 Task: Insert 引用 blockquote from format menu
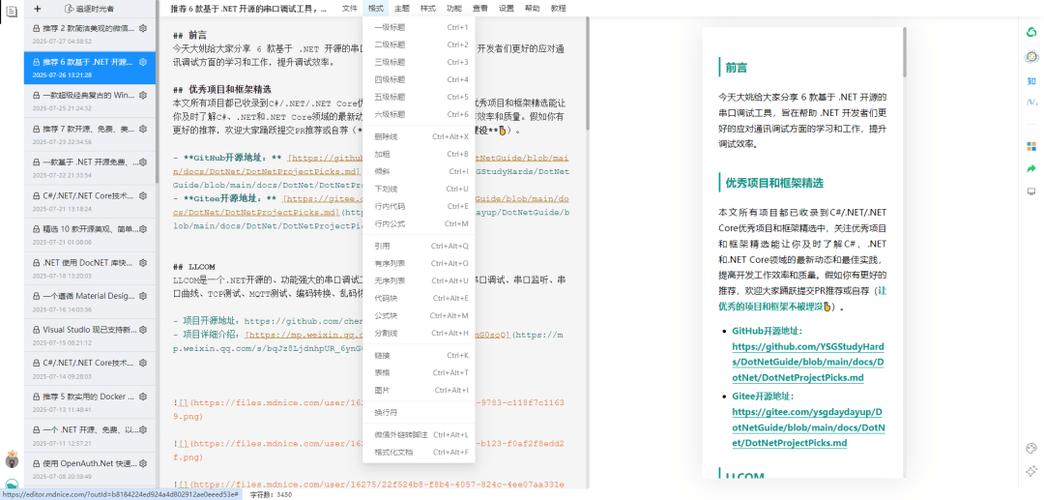(419, 246)
